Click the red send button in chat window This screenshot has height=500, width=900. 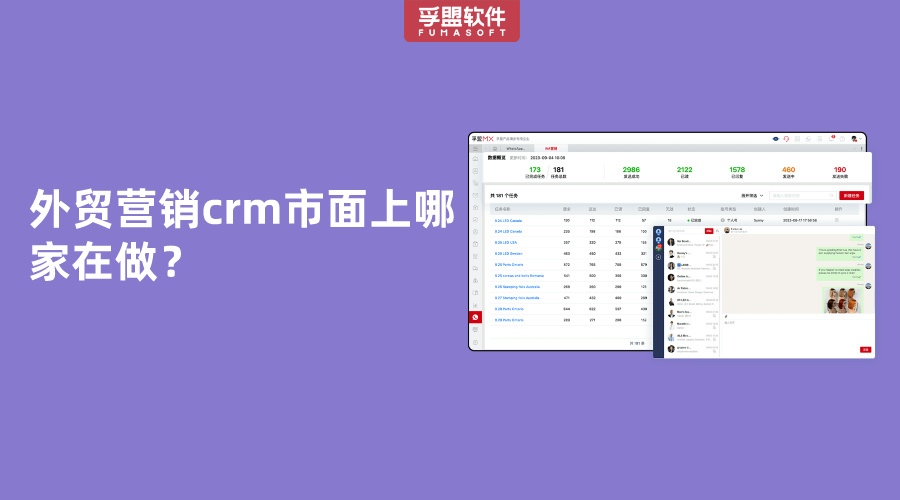point(865,350)
